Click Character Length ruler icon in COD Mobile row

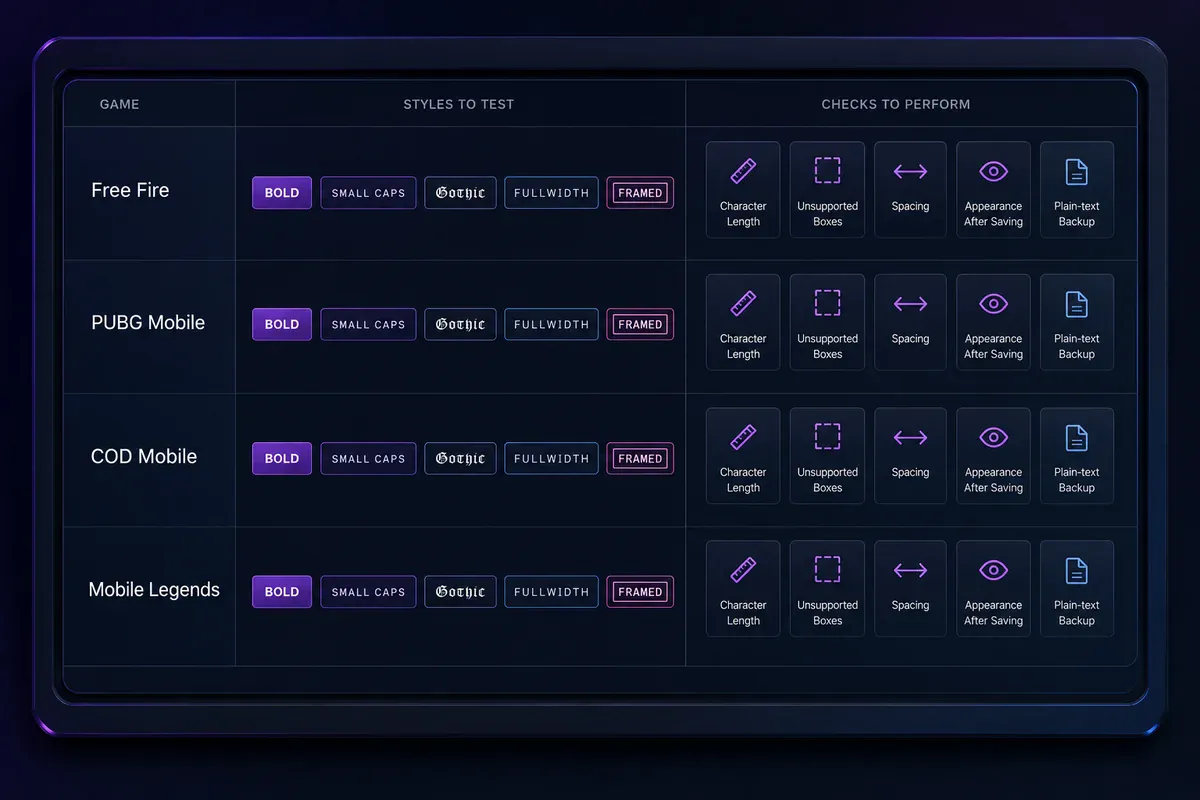coord(743,437)
